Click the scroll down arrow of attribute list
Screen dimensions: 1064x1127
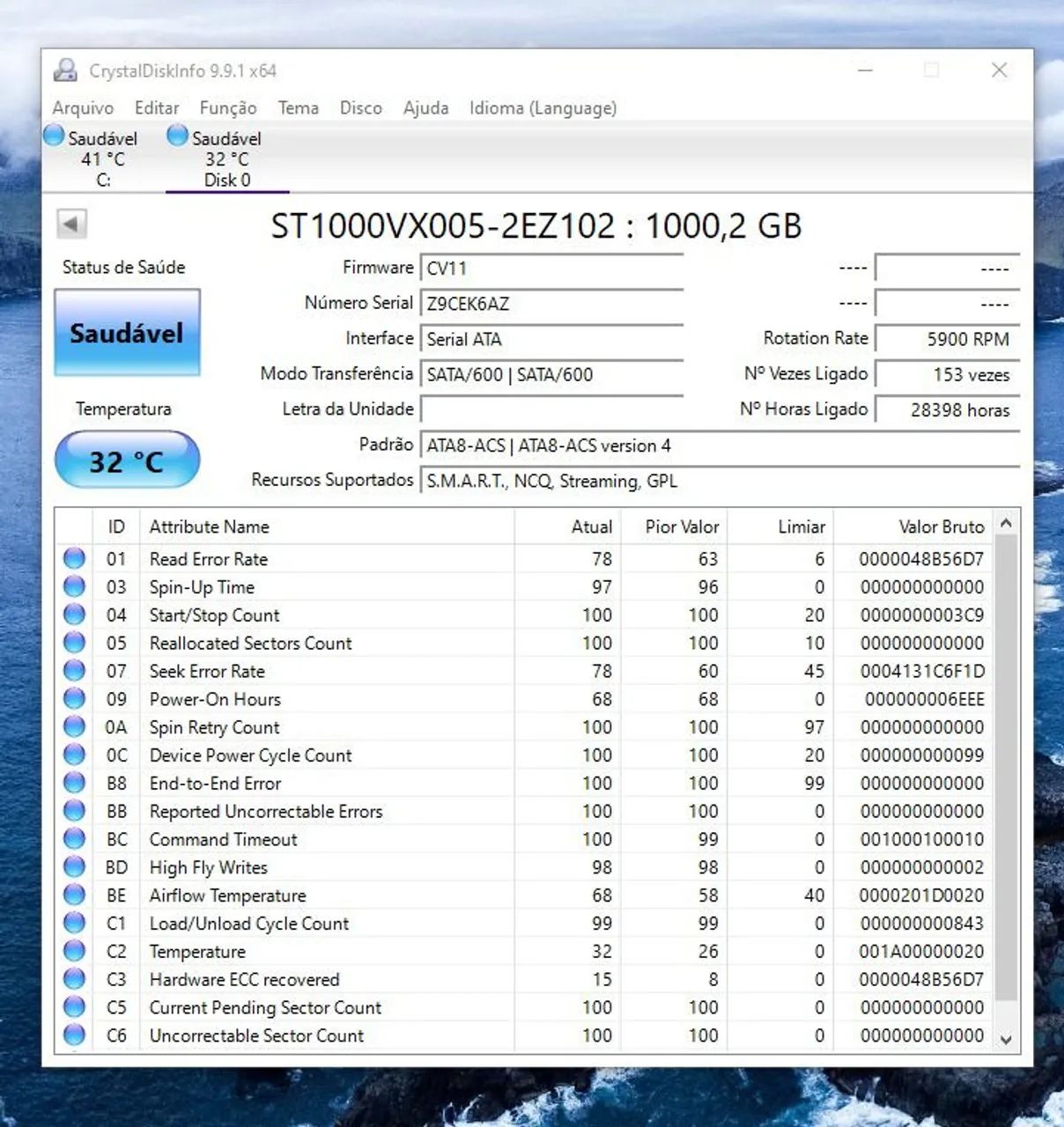click(x=1006, y=1040)
